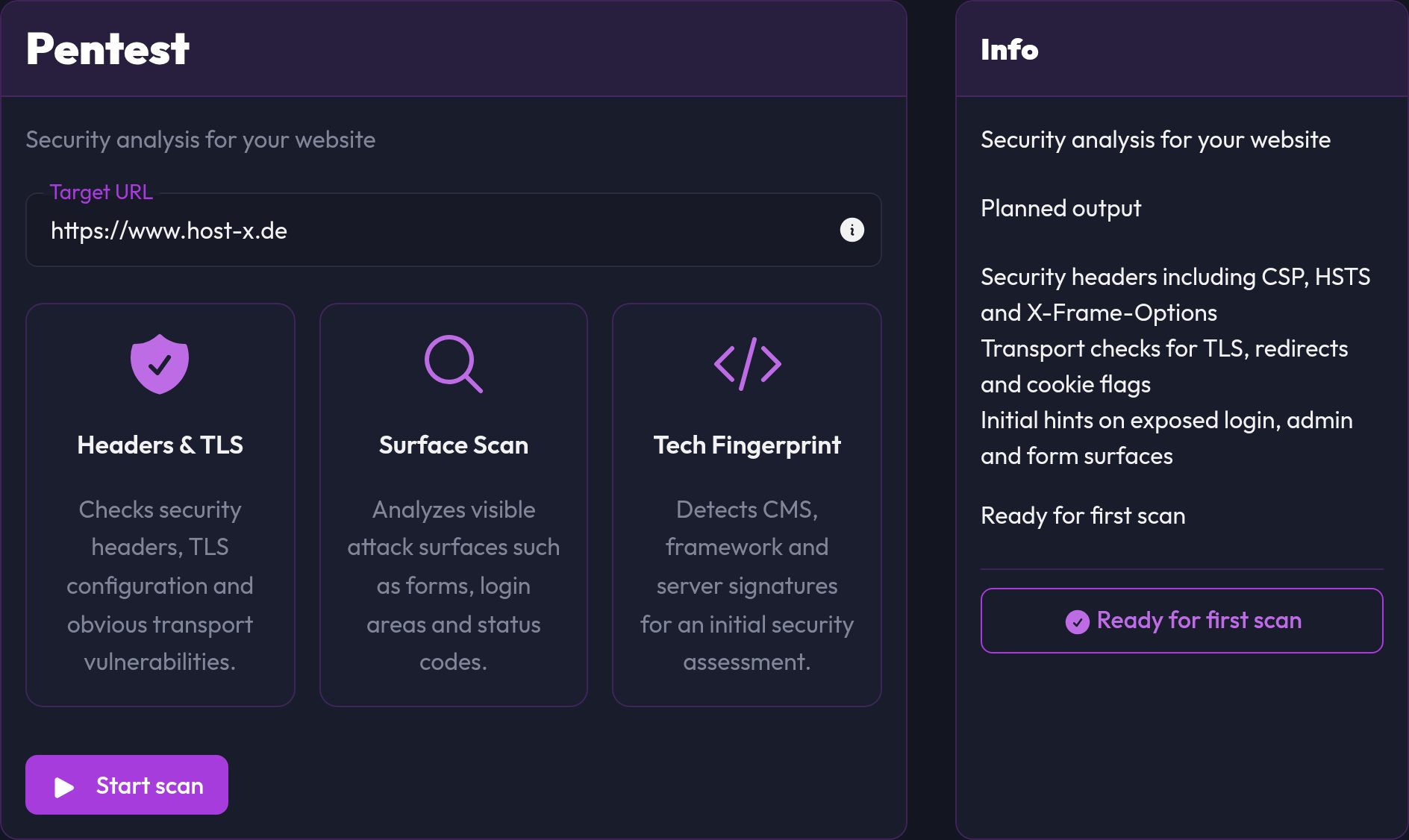Start the scan with the Start scan button
The height and width of the screenshot is (840, 1409).
click(127, 785)
